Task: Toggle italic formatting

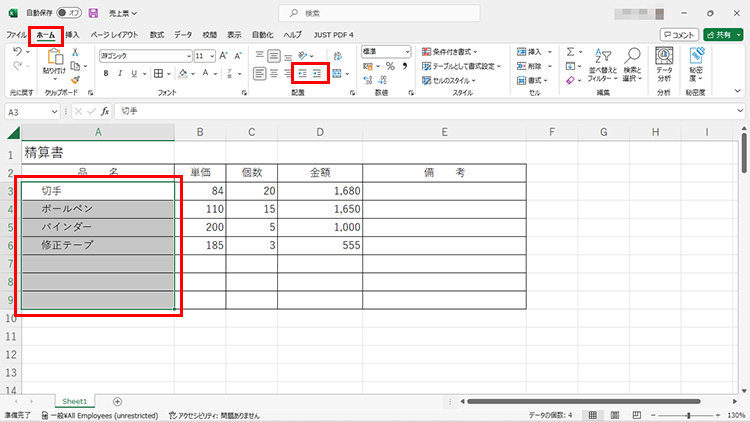Action: (x=119, y=73)
